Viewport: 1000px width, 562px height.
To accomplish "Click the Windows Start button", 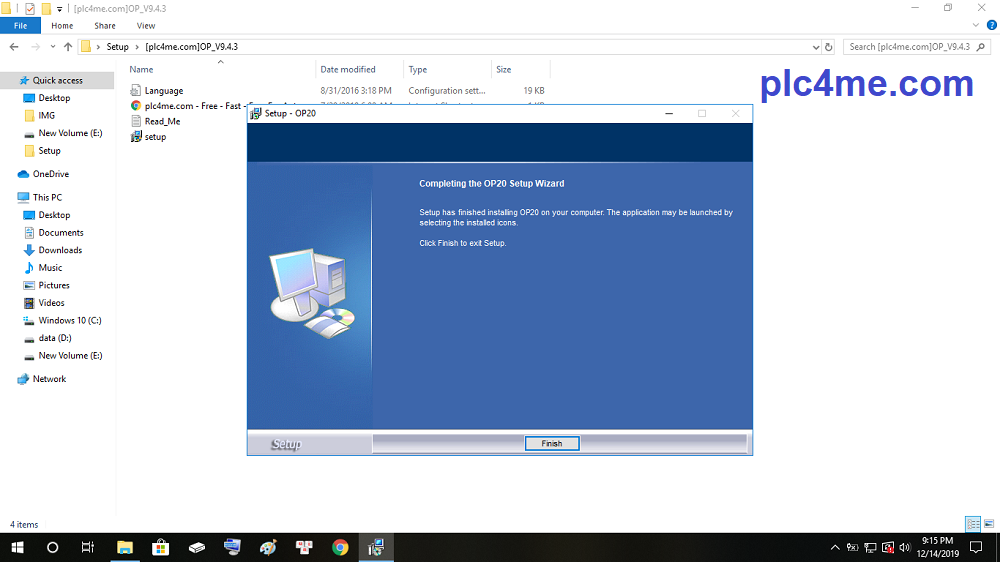I will click(17, 547).
